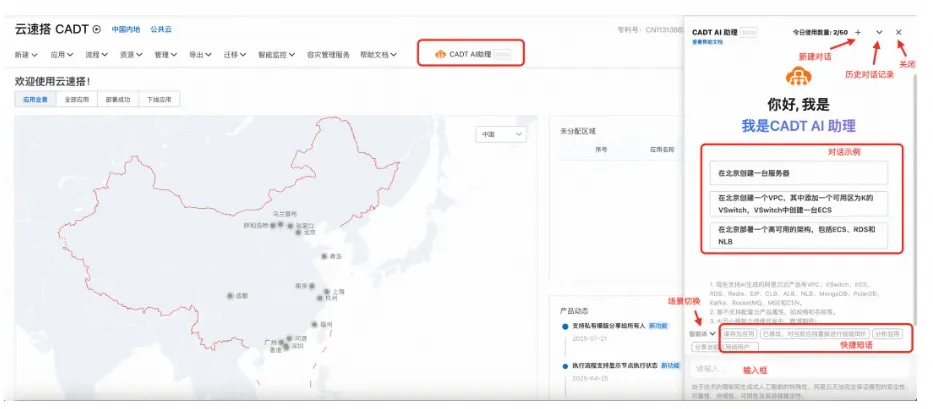Select the 福州 city marker on the map
Viewport: 933px width, 409px height.
click(314, 324)
